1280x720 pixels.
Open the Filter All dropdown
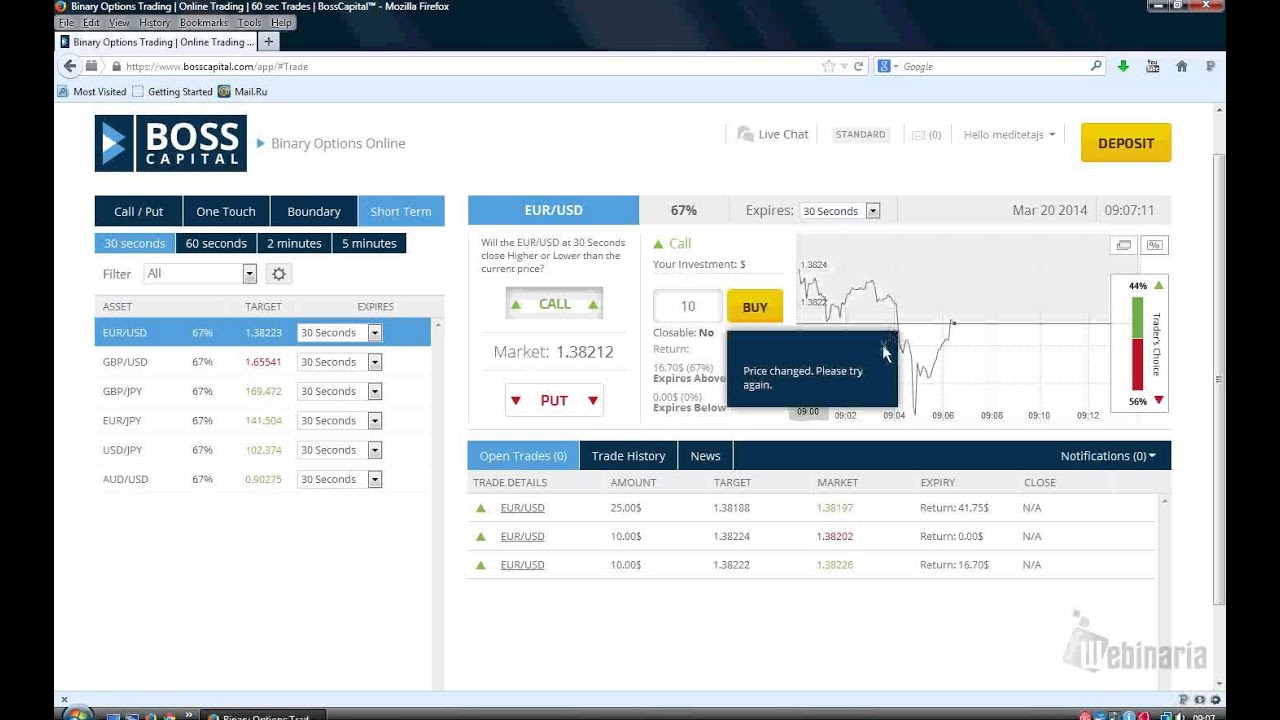point(249,274)
